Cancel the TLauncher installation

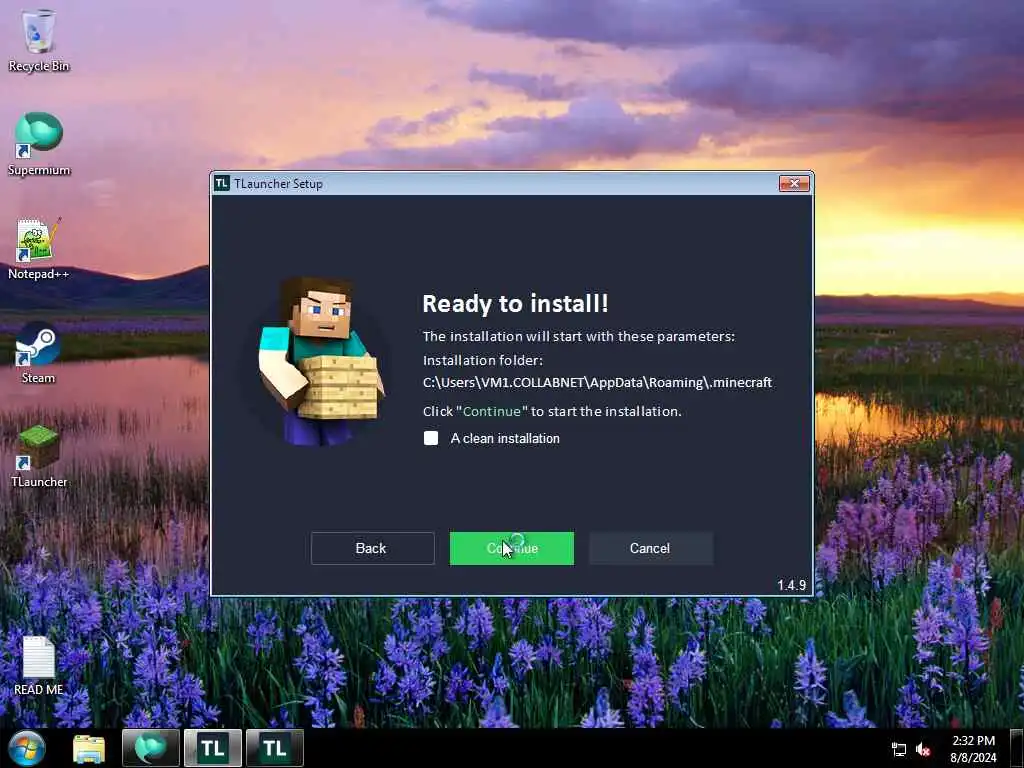click(x=650, y=549)
